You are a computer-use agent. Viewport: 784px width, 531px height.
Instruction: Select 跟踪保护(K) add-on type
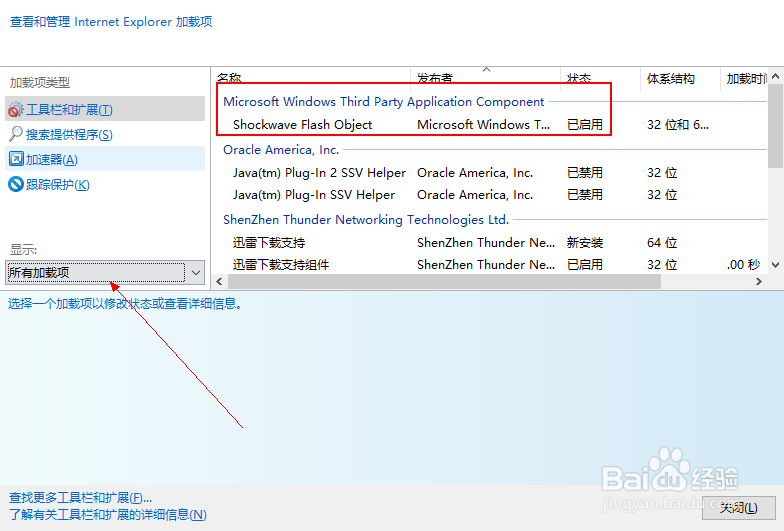coord(105,184)
